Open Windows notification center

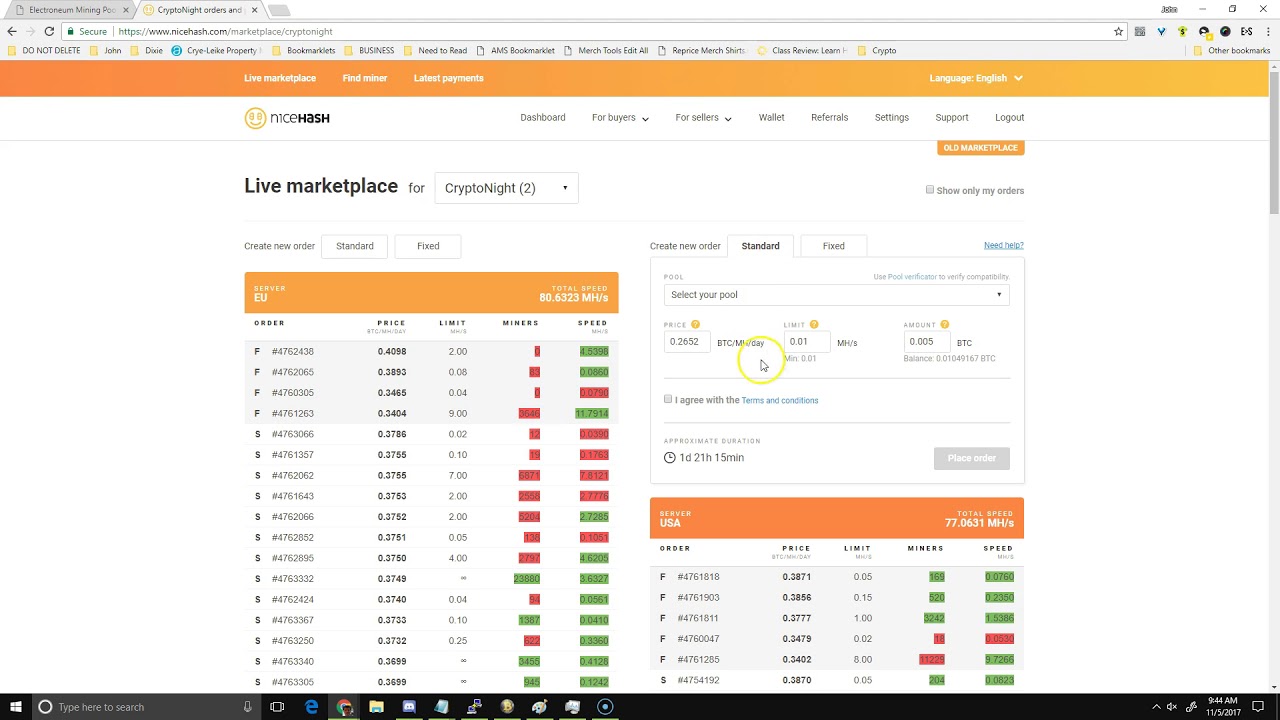(1259, 707)
